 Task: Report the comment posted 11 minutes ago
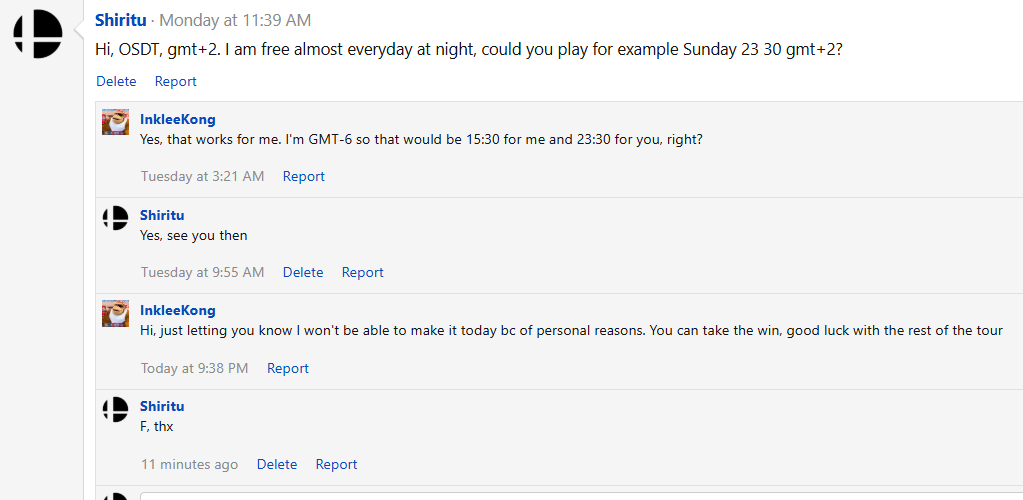click(336, 464)
